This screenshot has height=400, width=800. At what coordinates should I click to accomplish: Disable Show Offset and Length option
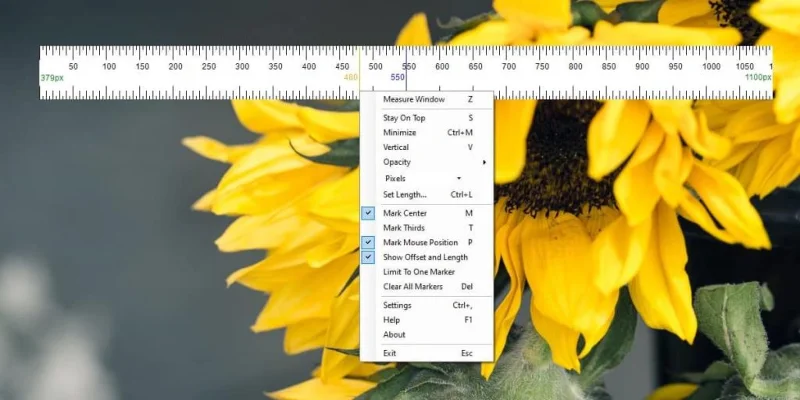coord(368,257)
